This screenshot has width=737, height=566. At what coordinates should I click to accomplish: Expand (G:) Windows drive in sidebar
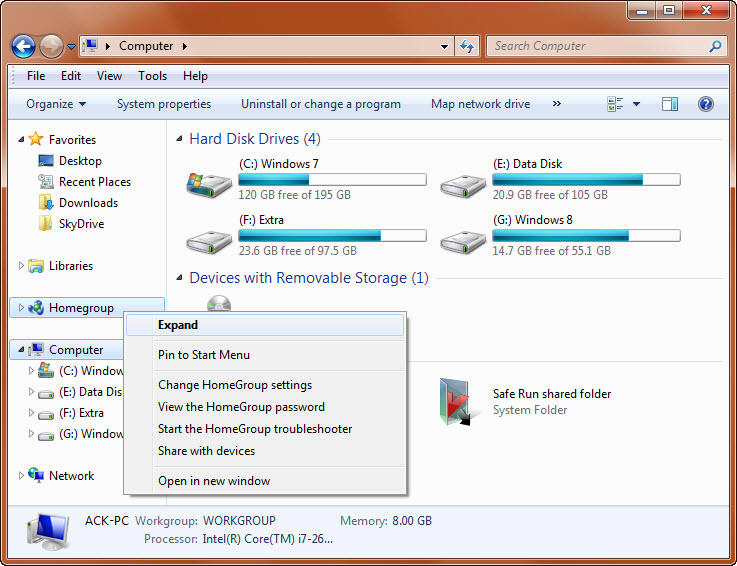click(x=31, y=433)
